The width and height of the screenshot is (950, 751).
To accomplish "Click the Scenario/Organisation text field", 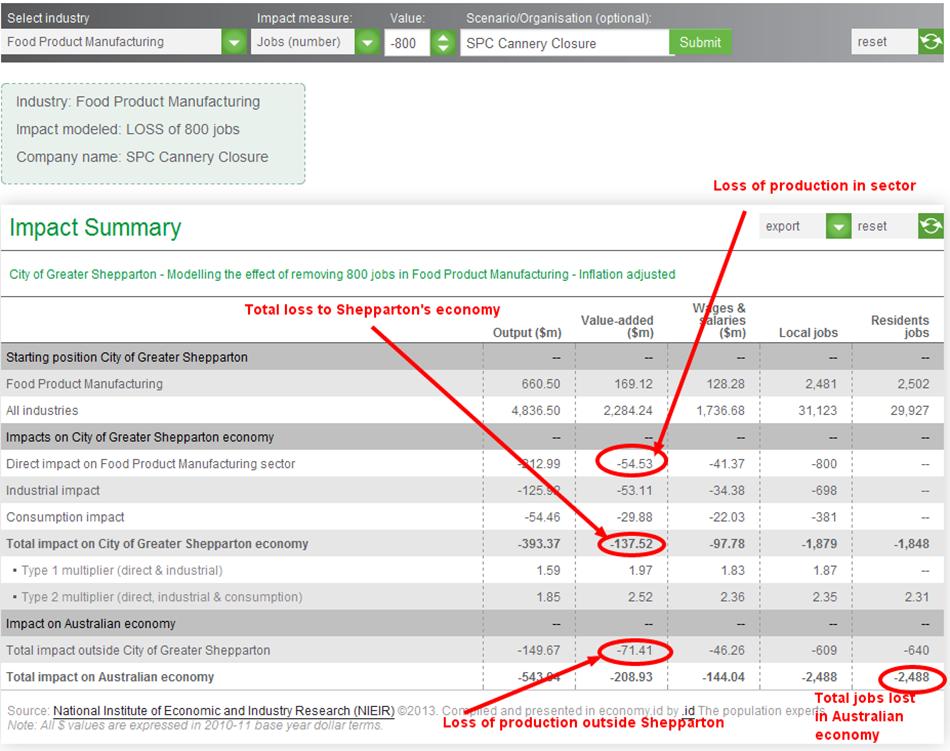I will [565, 43].
